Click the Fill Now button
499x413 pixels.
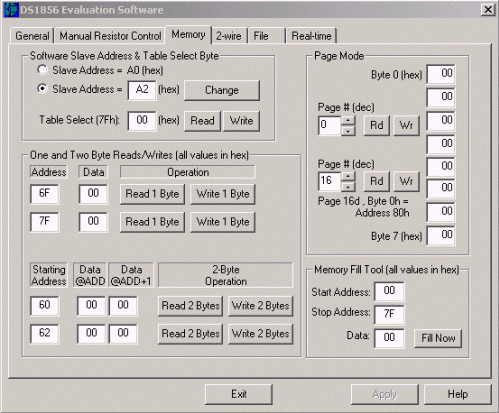tap(438, 338)
